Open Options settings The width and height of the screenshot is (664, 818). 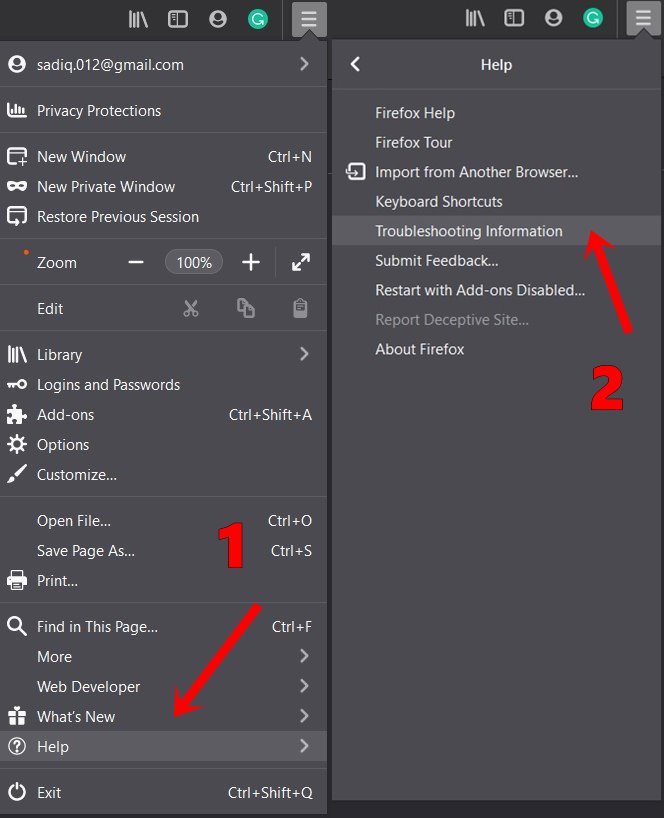[x=163, y=444]
